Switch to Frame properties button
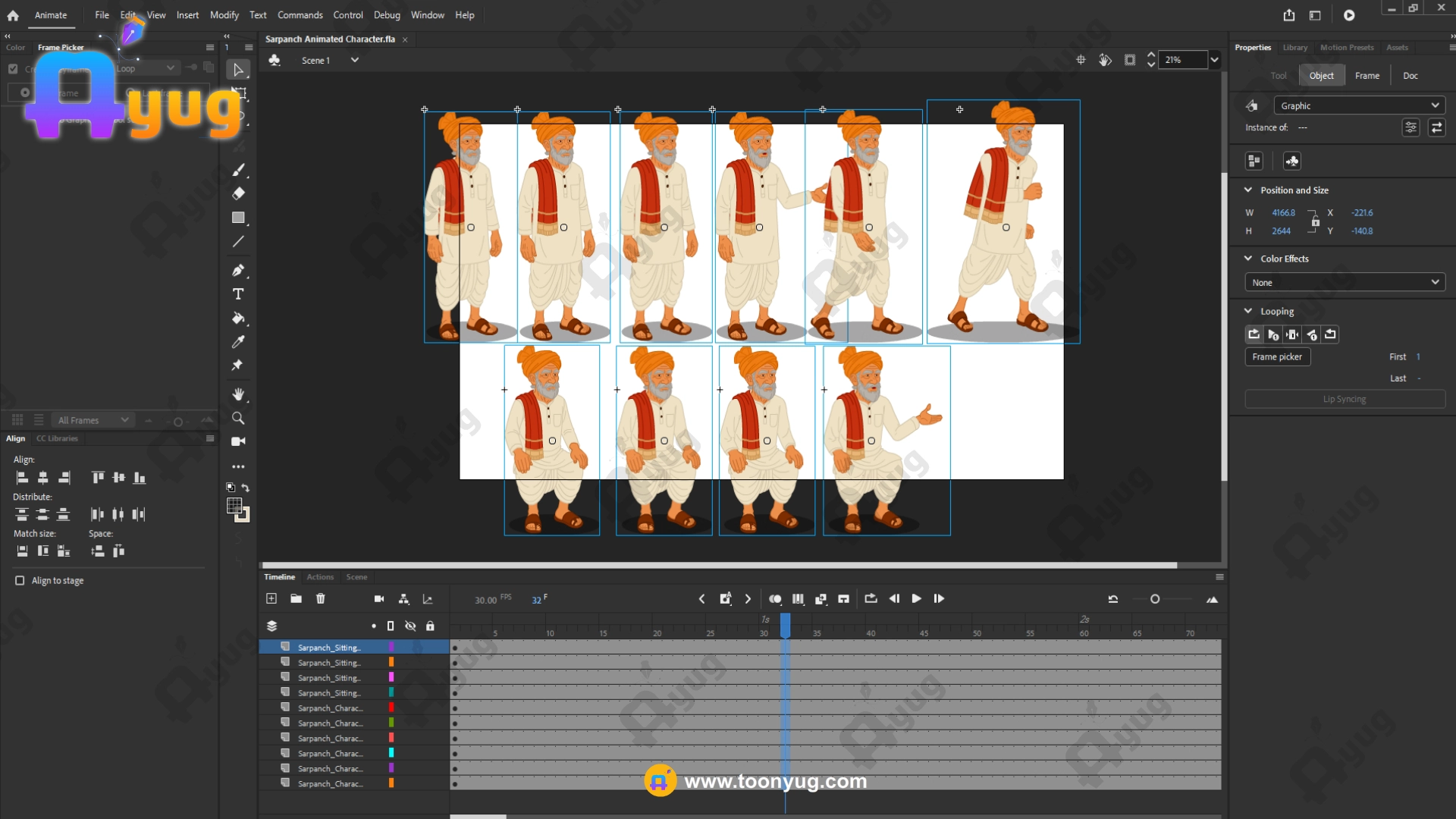The image size is (1456, 819). [1367, 76]
